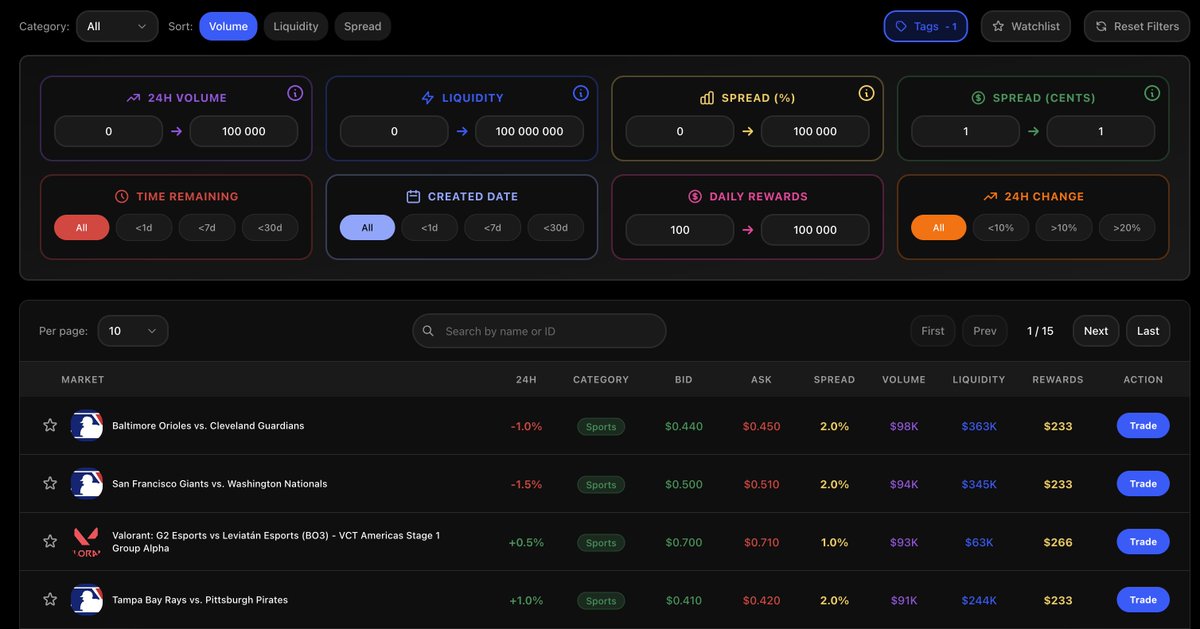Viewport: 1200px width, 629px height.
Task: Click the REWARDS column header
Action: 1058,380
